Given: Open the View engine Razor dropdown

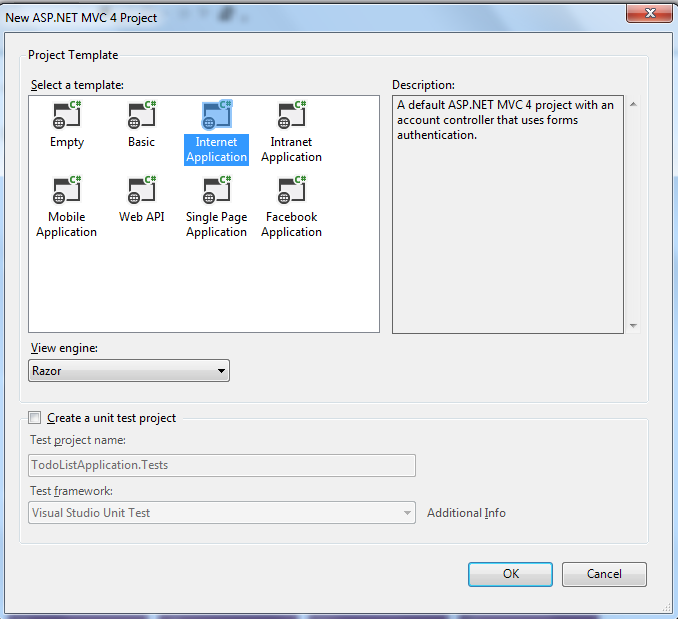Looking at the screenshot, I should (x=129, y=370).
